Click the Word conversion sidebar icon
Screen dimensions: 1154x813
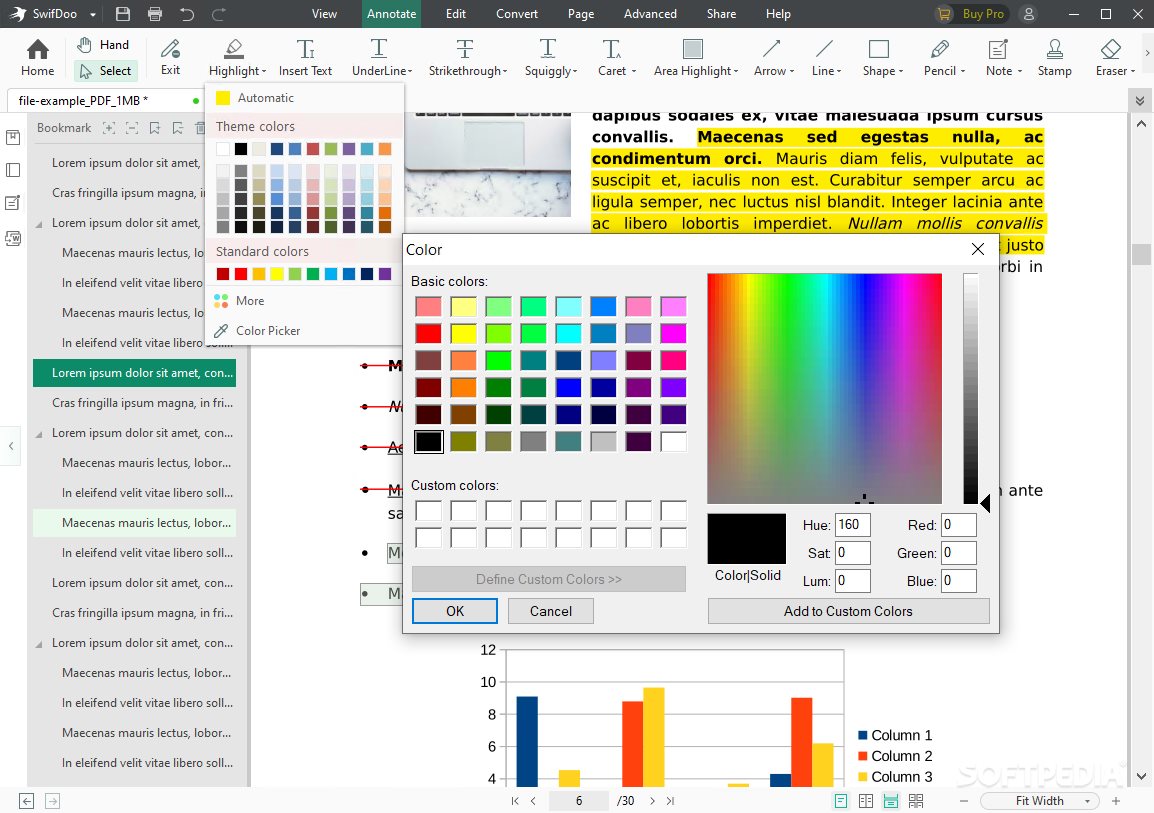tap(13, 238)
